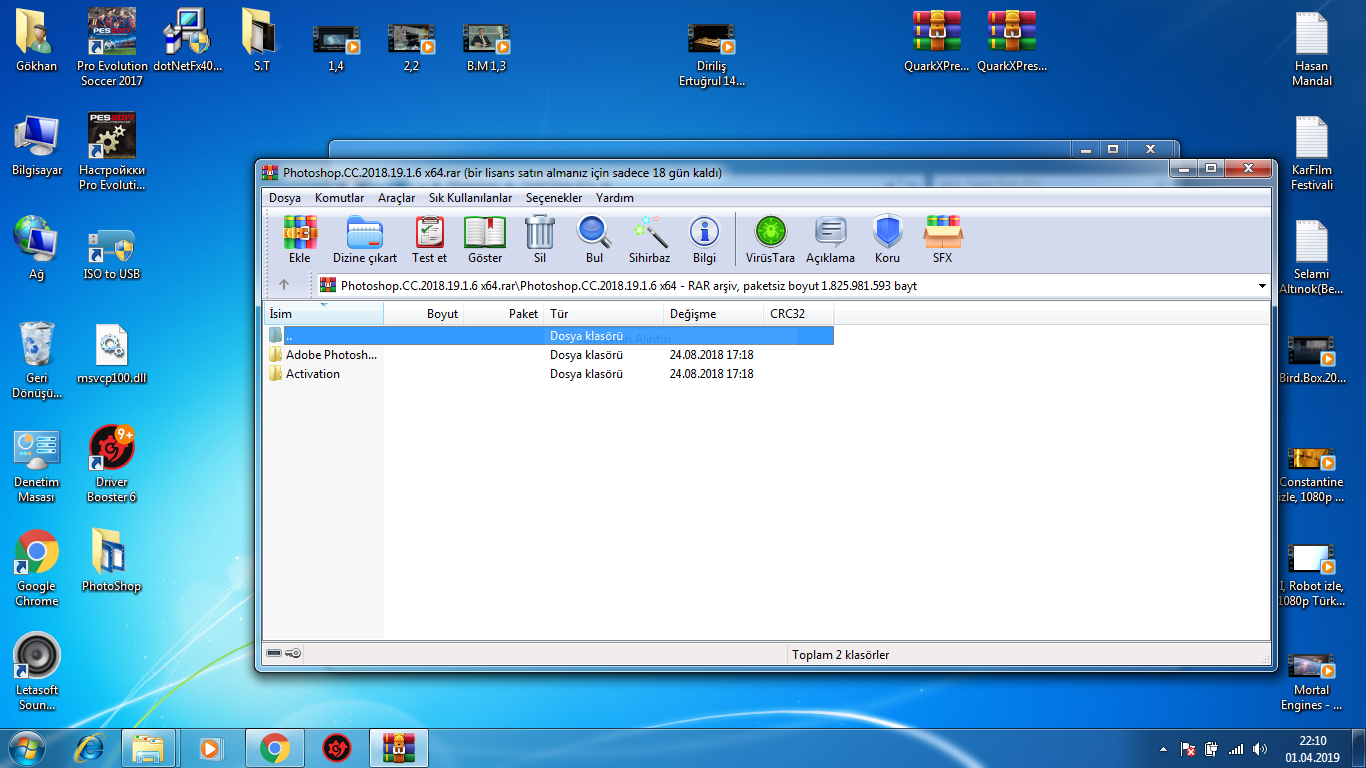
Task: Open Internet Explorer from the taskbar
Action: pos(90,747)
